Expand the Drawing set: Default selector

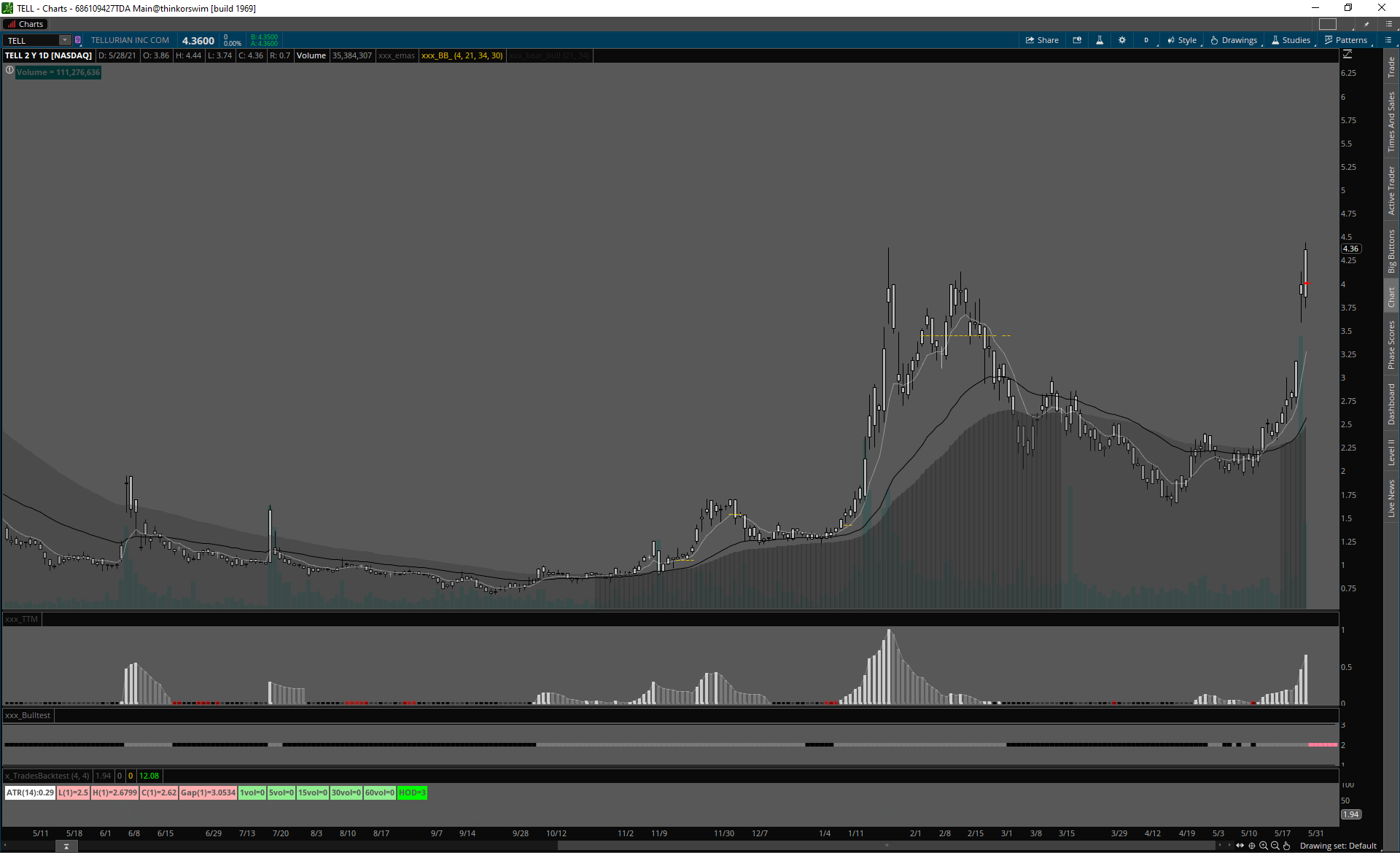[1338, 846]
